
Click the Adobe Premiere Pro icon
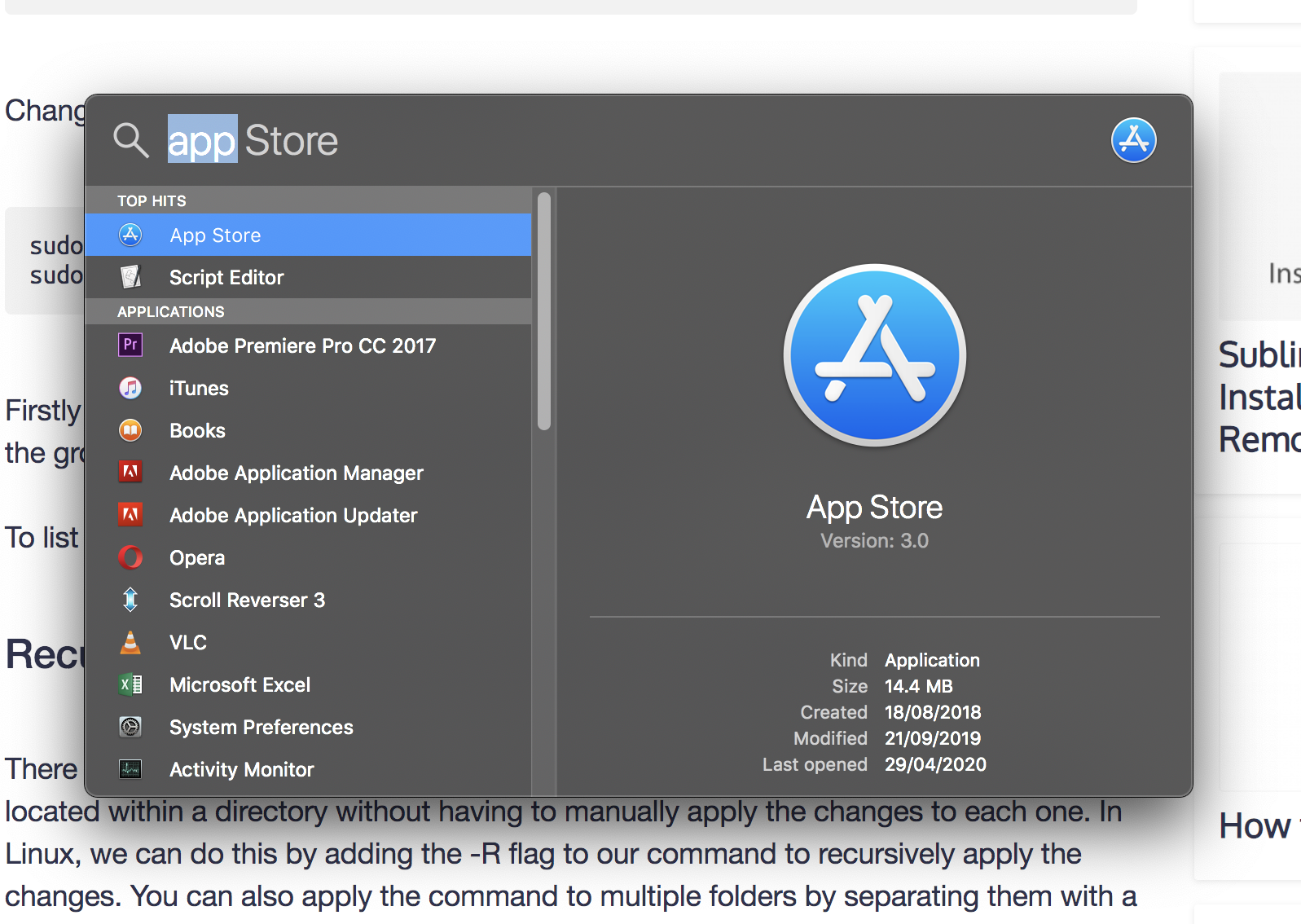pyautogui.click(x=130, y=345)
